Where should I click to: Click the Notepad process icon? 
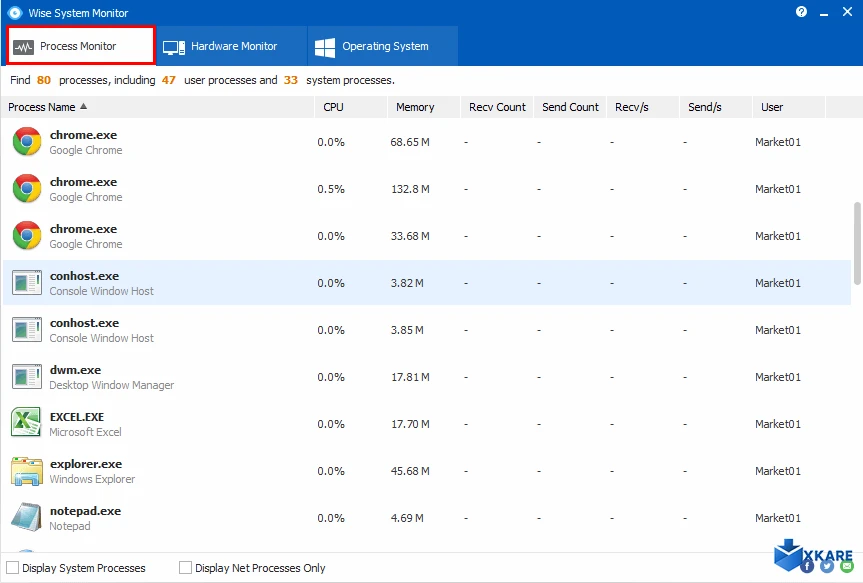point(26,518)
